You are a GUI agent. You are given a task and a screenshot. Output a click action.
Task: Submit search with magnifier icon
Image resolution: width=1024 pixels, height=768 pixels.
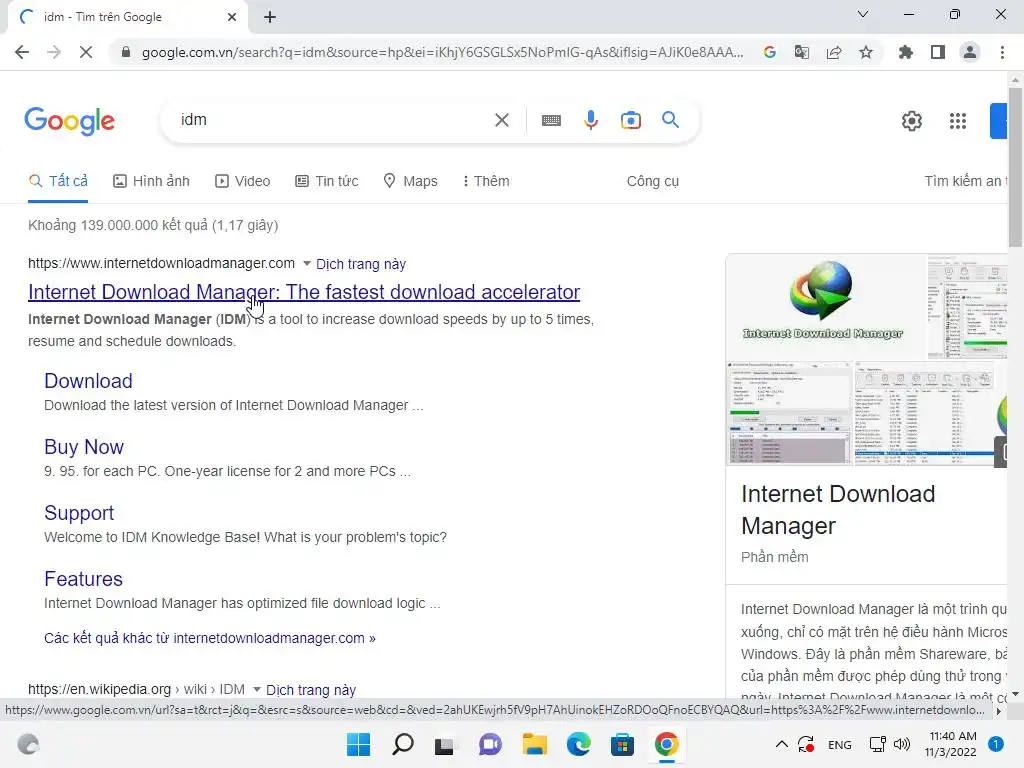pos(670,120)
